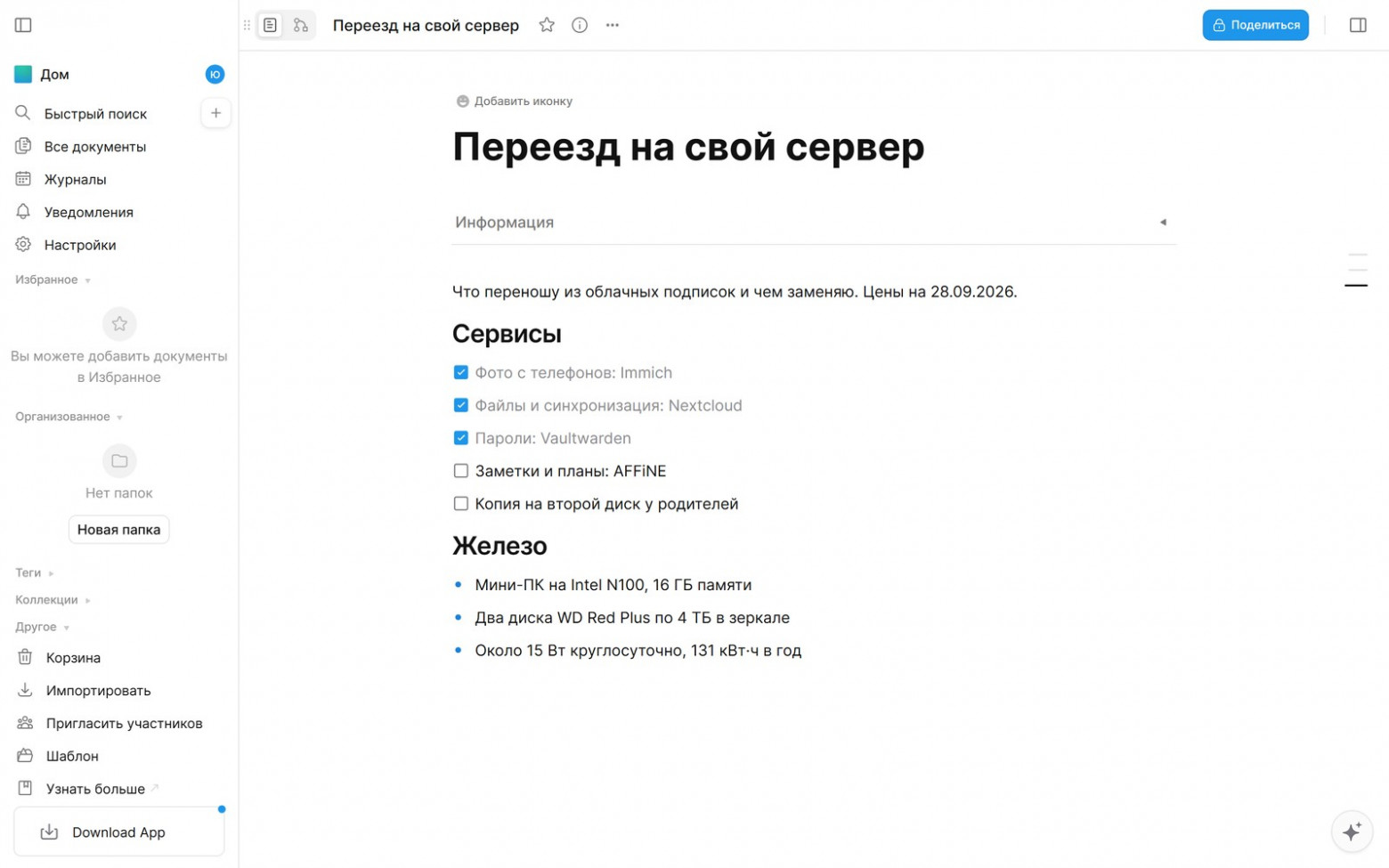Click the text Мини-ПК на Intel N100, 16 ГБ памяти
1389x868 pixels.
point(613,586)
